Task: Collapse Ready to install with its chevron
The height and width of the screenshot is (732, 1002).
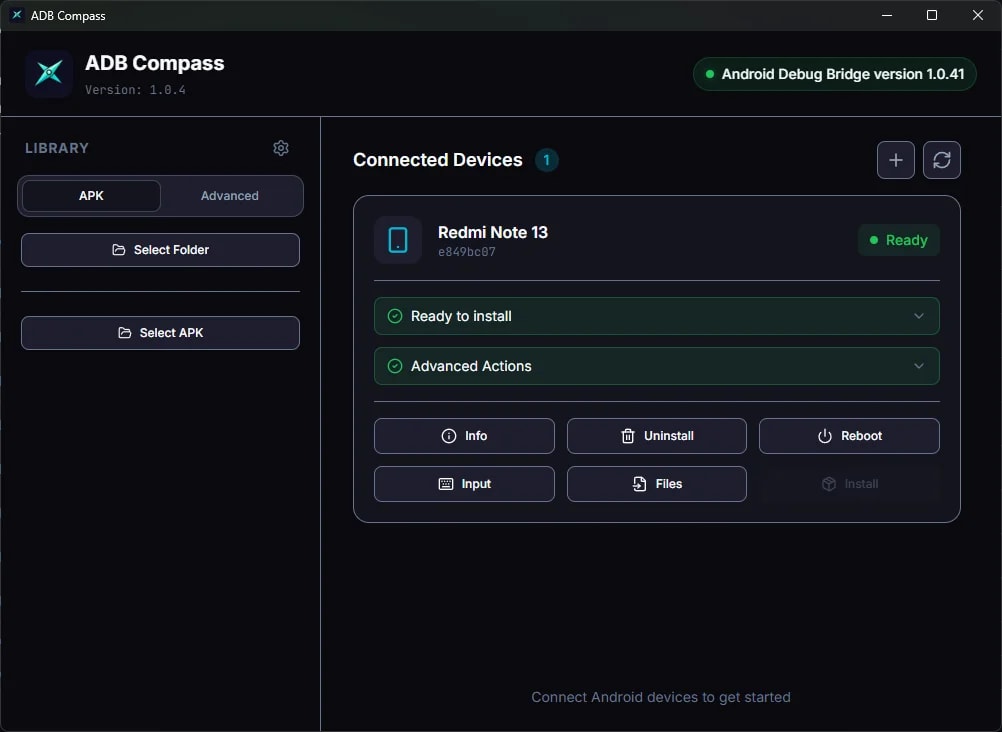Action: 918,315
